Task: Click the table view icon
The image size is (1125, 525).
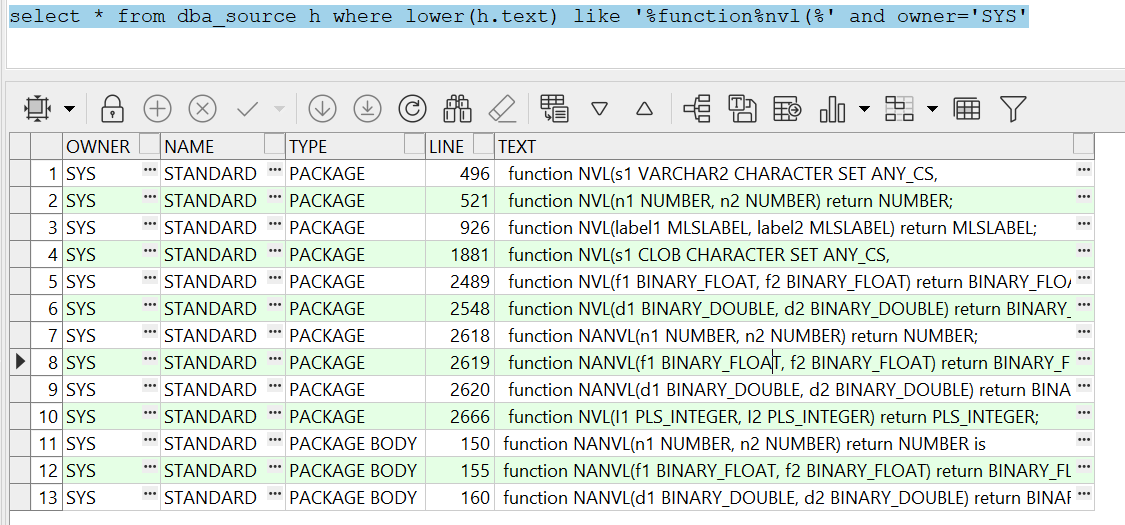Action: [x=967, y=109]
